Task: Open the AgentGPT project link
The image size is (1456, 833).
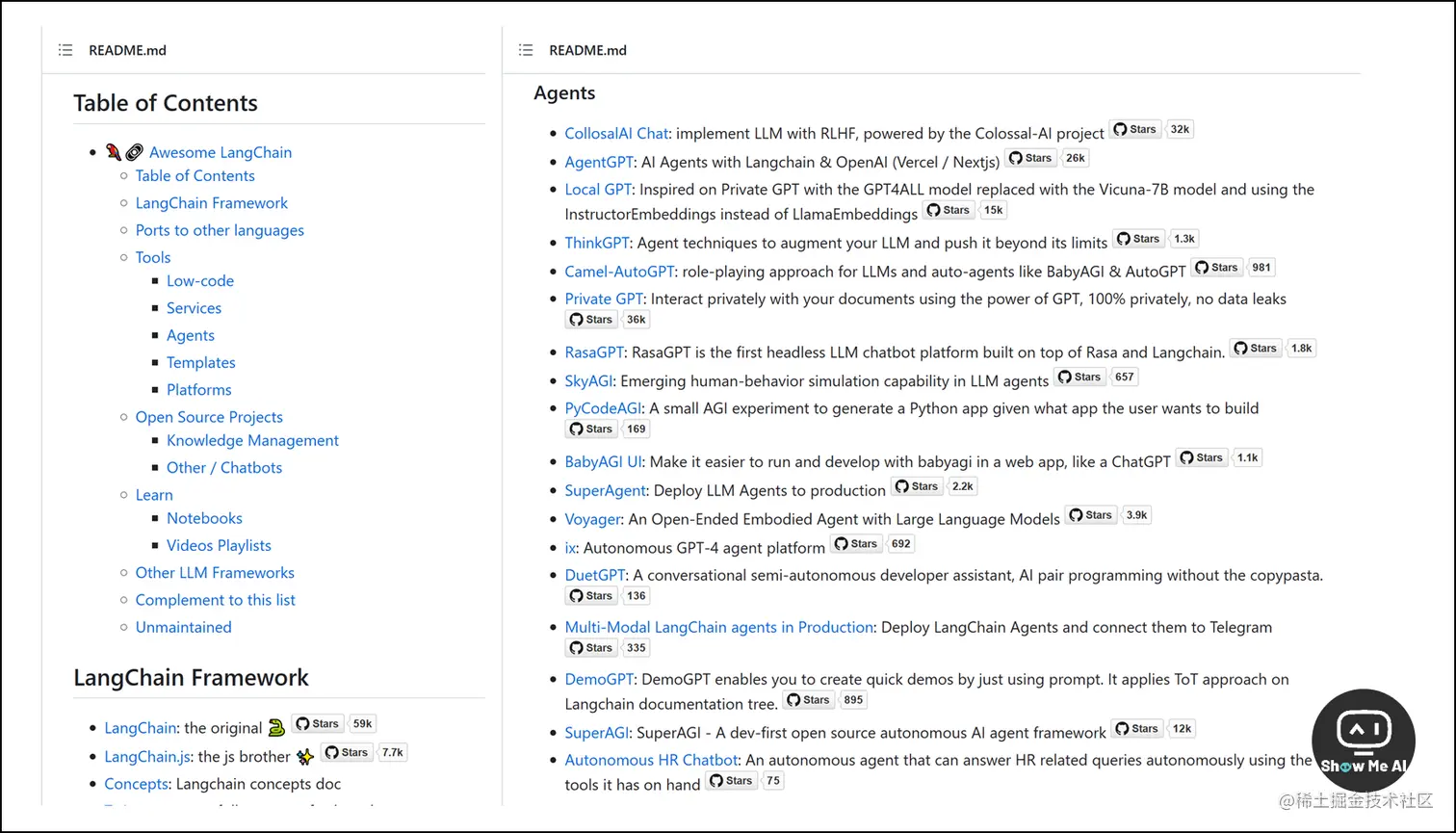Action: [x=599, y=163]
